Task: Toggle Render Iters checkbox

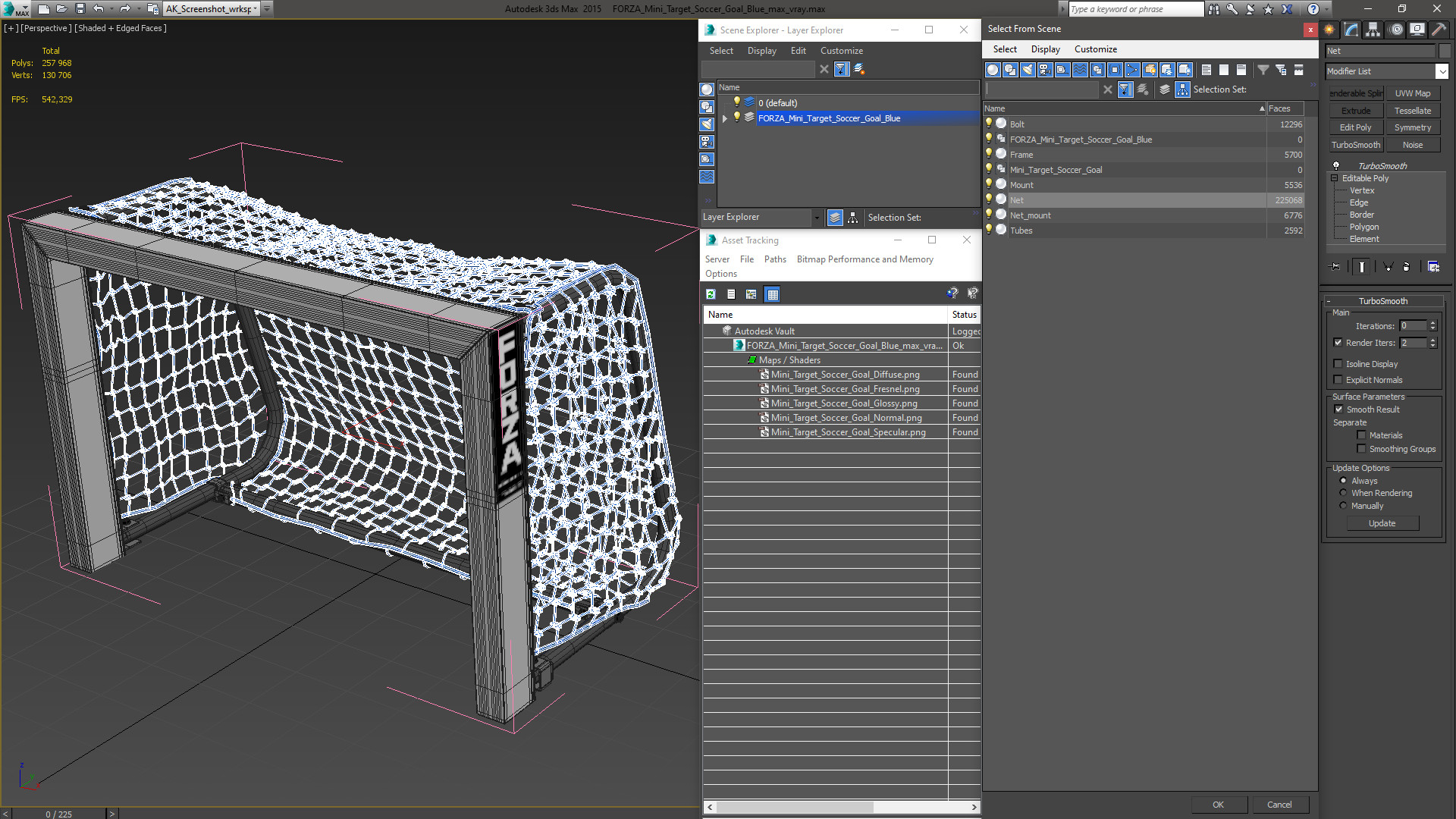Action: [1338, 343]
